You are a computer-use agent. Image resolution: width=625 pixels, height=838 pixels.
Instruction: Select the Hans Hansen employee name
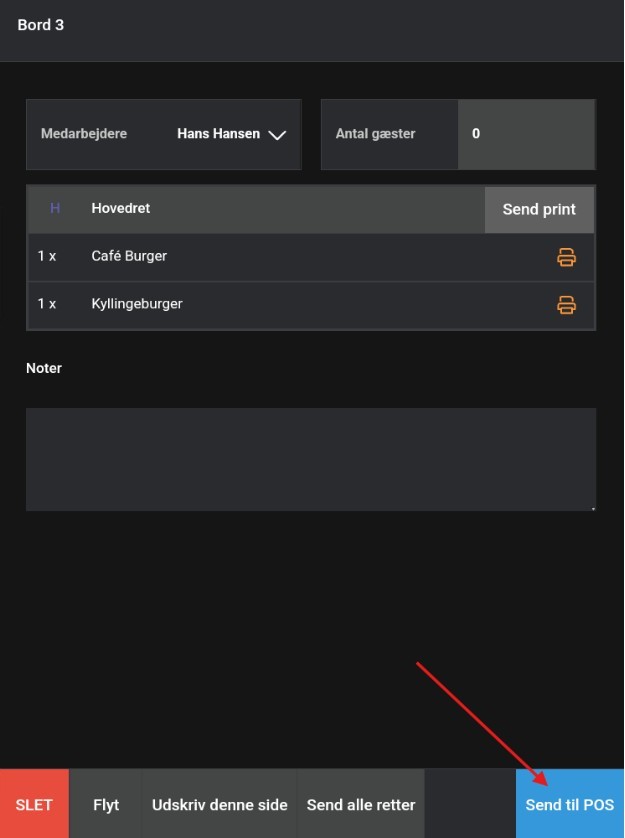click(218, 134)
